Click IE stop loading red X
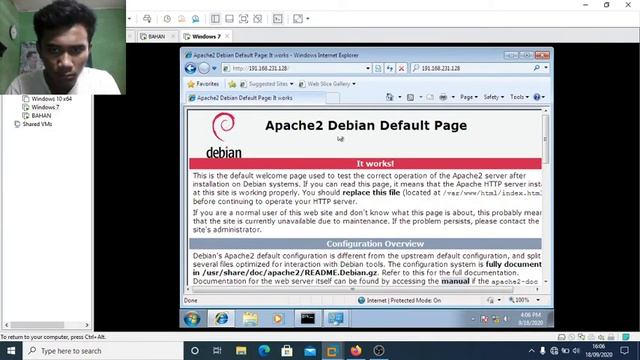640x360 pixels. 401,68
